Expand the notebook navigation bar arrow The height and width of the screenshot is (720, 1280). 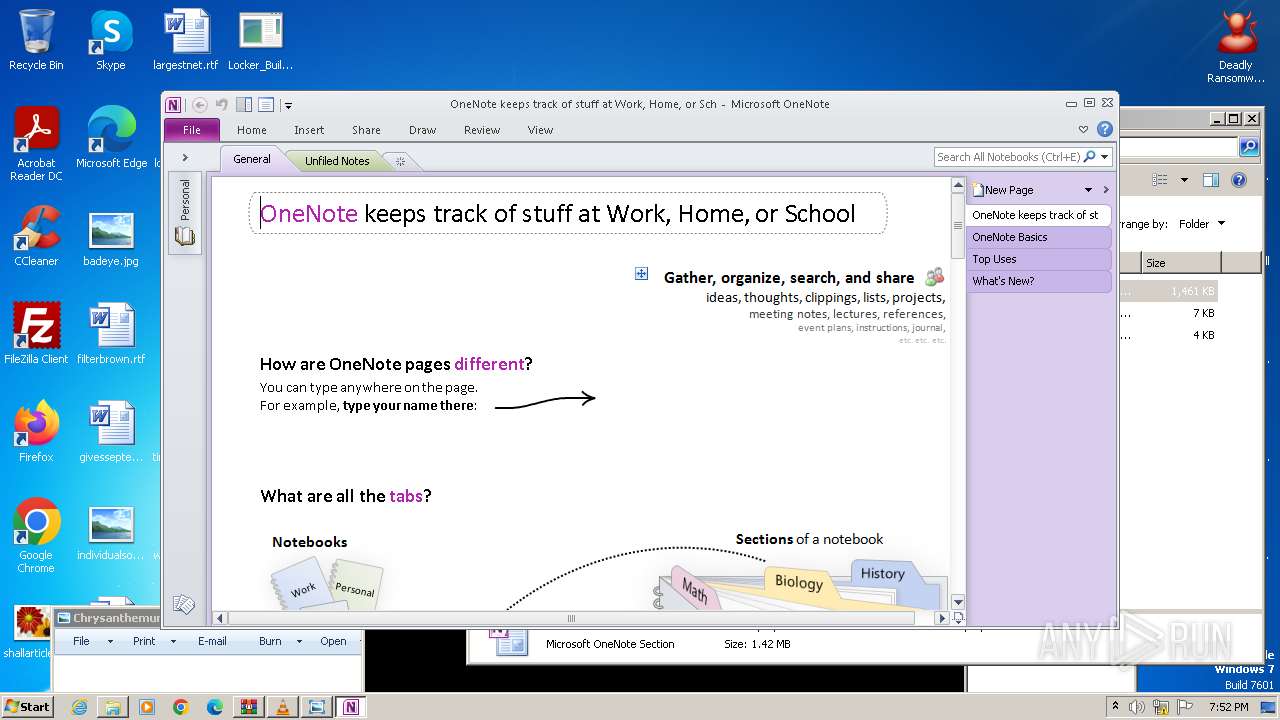(x=185, y=158)
